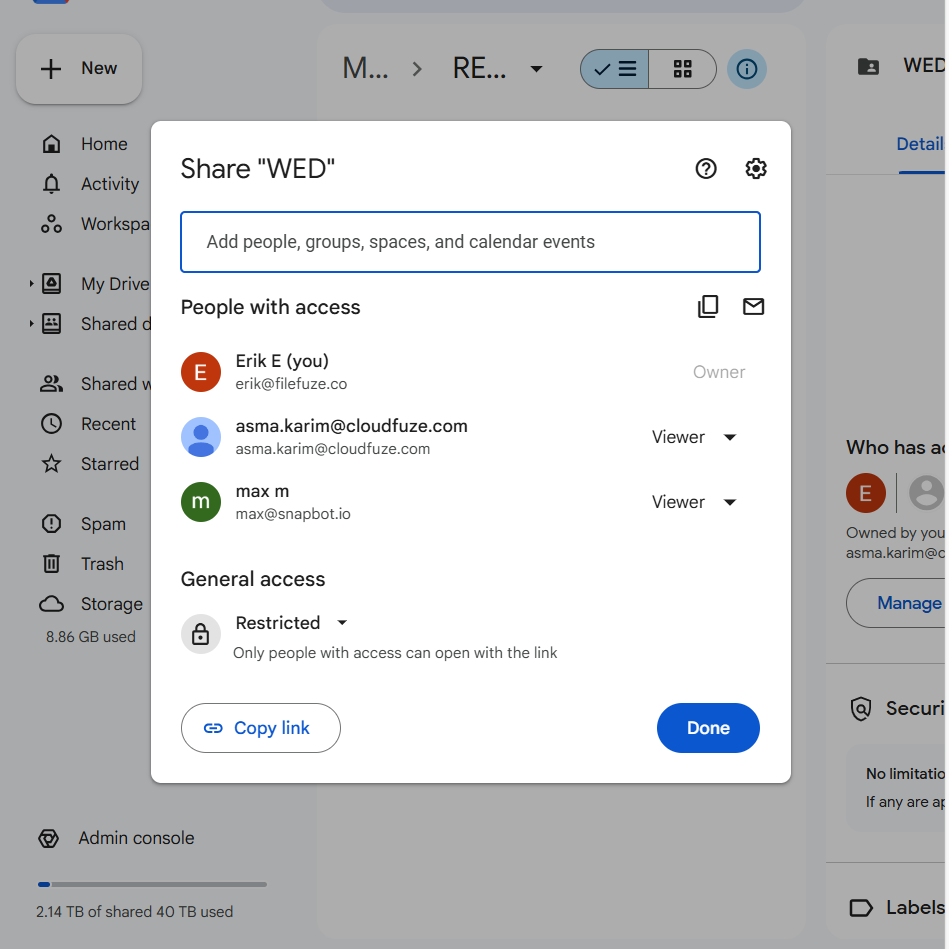Click the Copy link icon
The height and width of the screenshot is (949, 949).
260,728
